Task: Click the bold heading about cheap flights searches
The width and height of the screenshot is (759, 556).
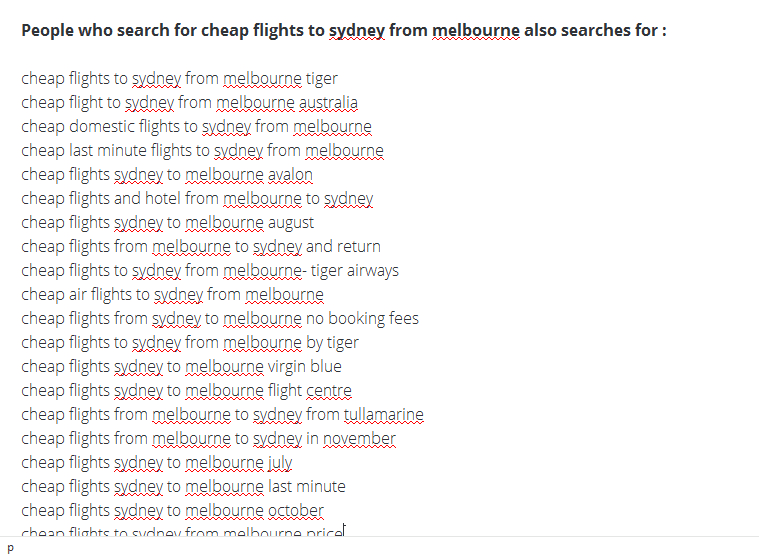Action: 344,30
